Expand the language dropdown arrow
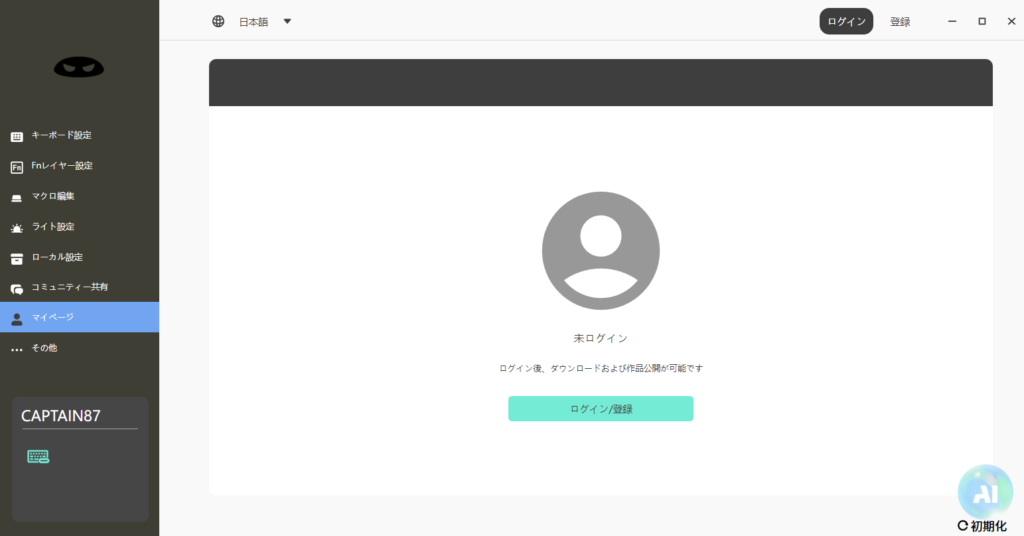Screen dimensions: 1024x536 (287, 21)
